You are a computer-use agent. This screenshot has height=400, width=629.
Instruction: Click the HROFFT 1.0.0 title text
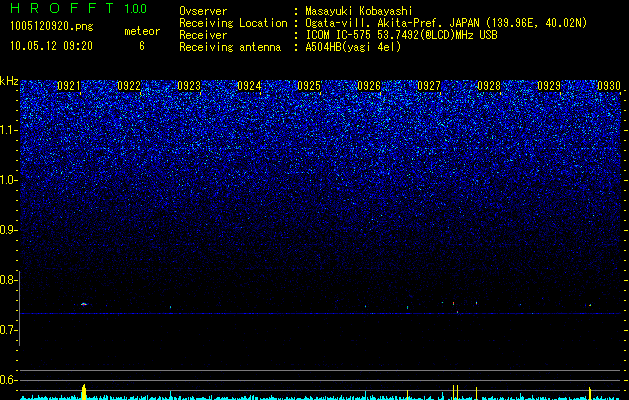[78, 8]
